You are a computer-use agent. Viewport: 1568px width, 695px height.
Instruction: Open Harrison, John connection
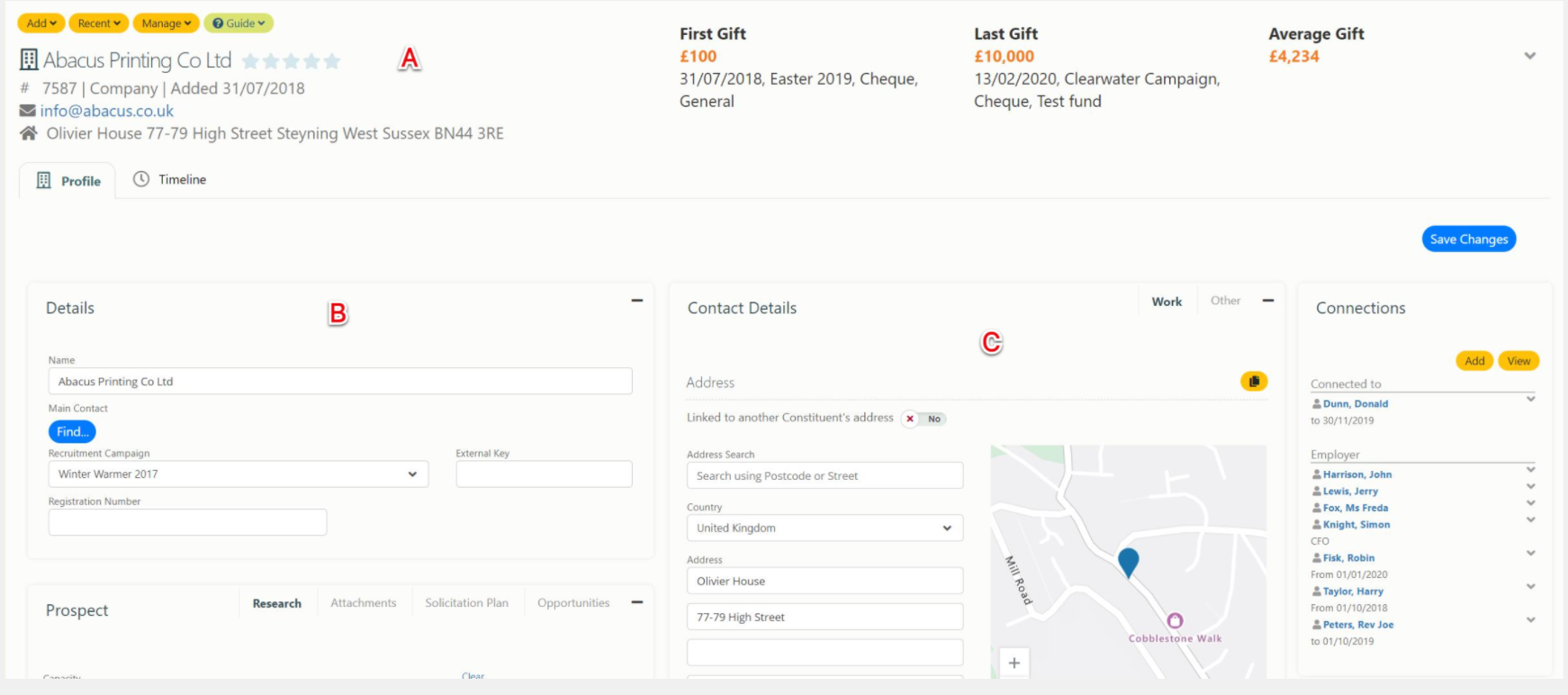(x=1357, y=474)
